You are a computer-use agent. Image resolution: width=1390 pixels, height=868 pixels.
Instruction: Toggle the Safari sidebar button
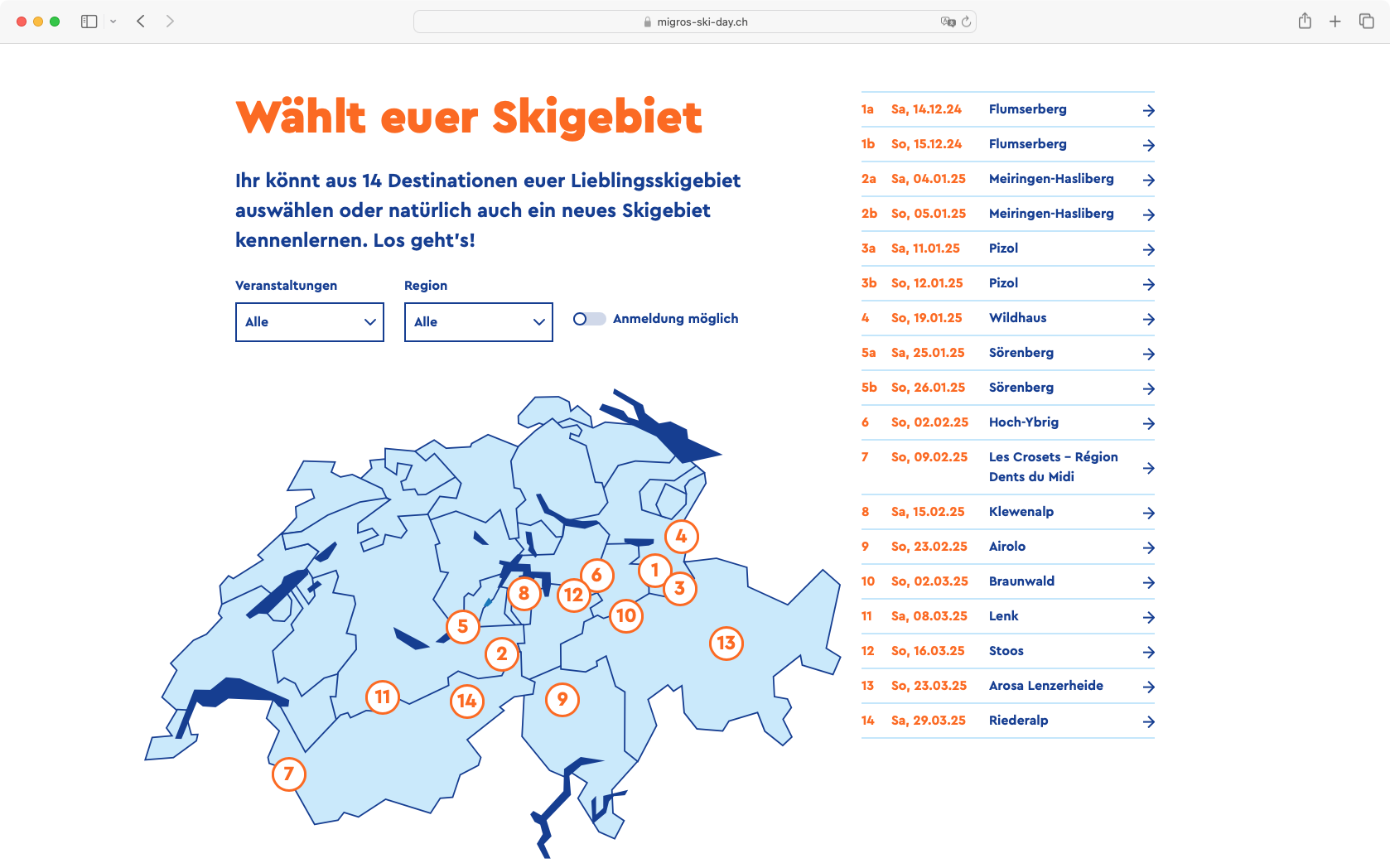89,22
